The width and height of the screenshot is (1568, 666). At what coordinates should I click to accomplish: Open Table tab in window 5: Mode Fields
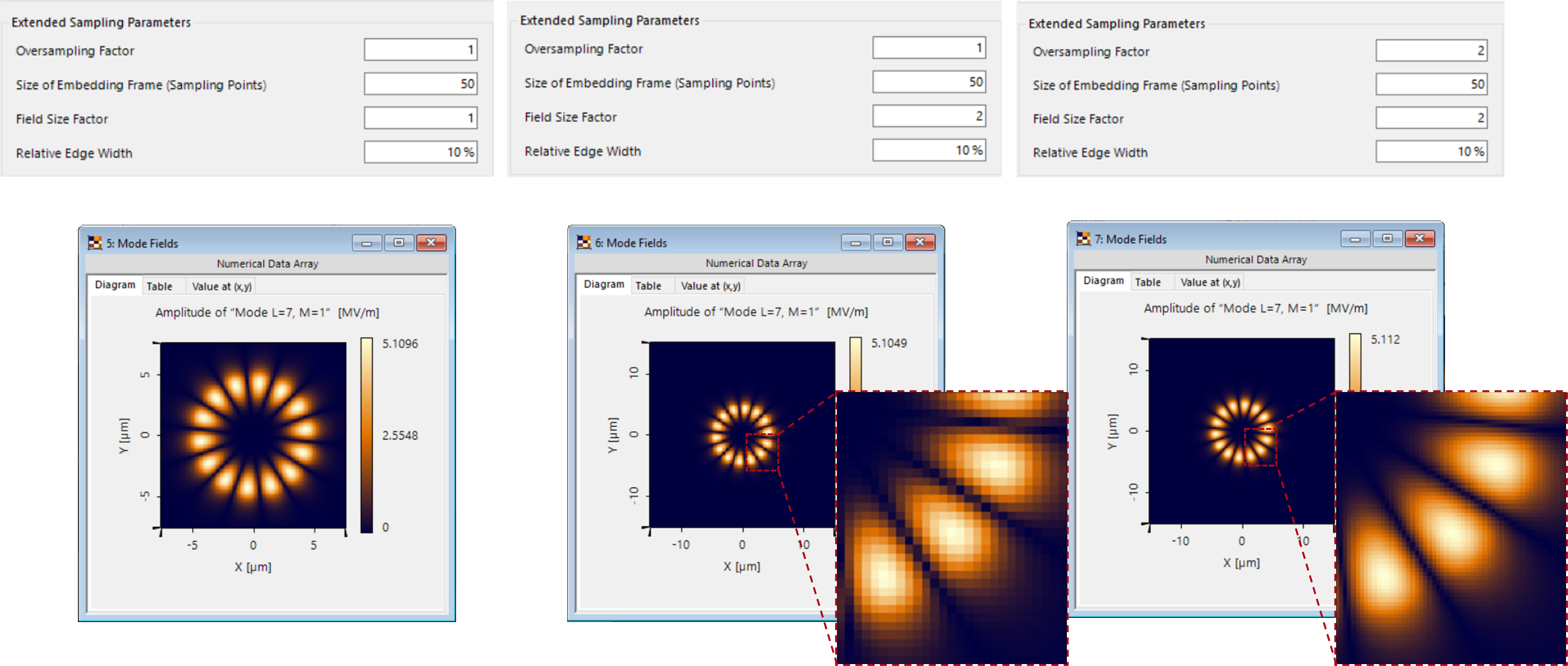pyautogui.click(x=160, y=286)
